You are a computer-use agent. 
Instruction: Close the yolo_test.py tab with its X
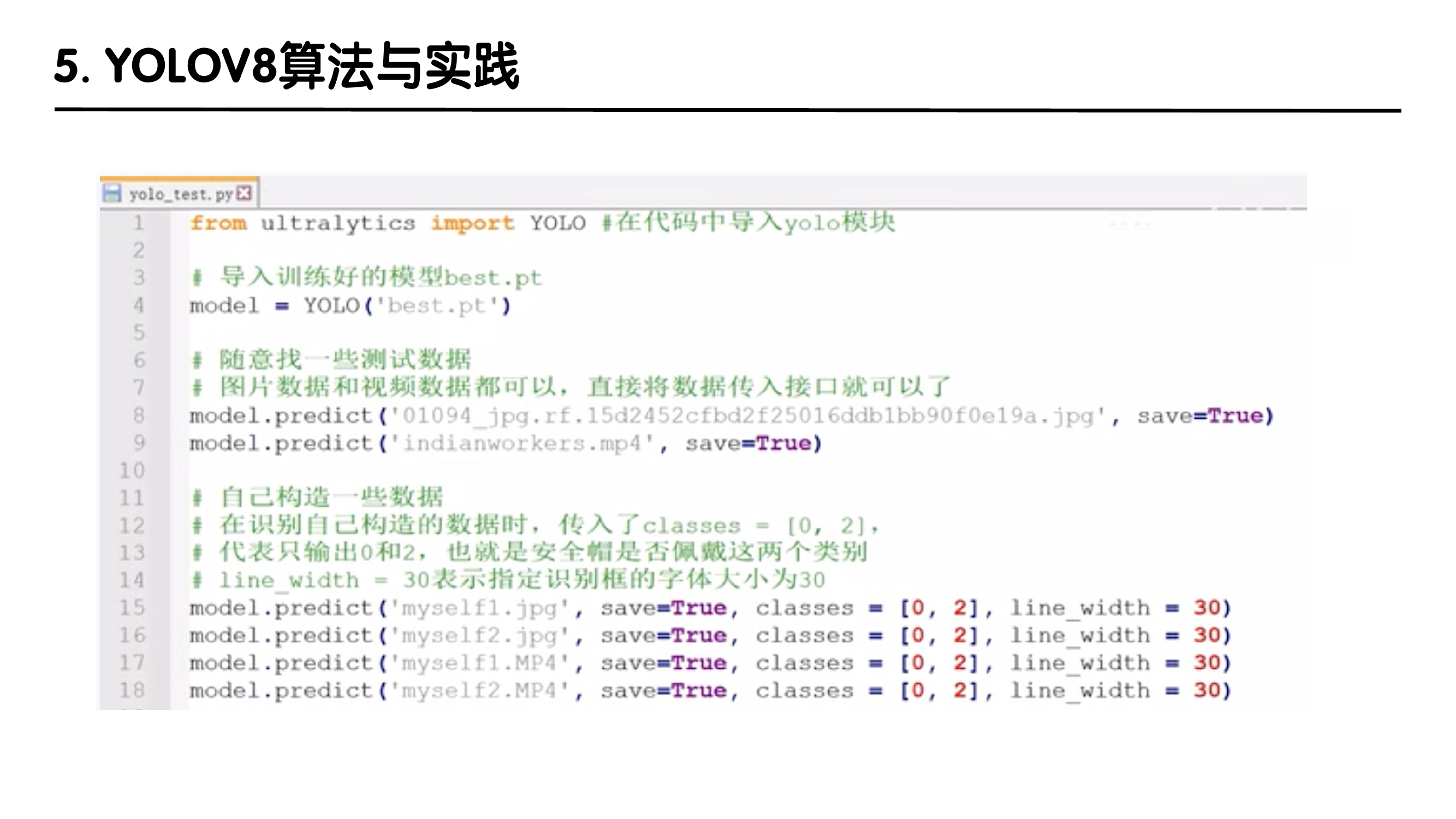click(x=244, y=193)
